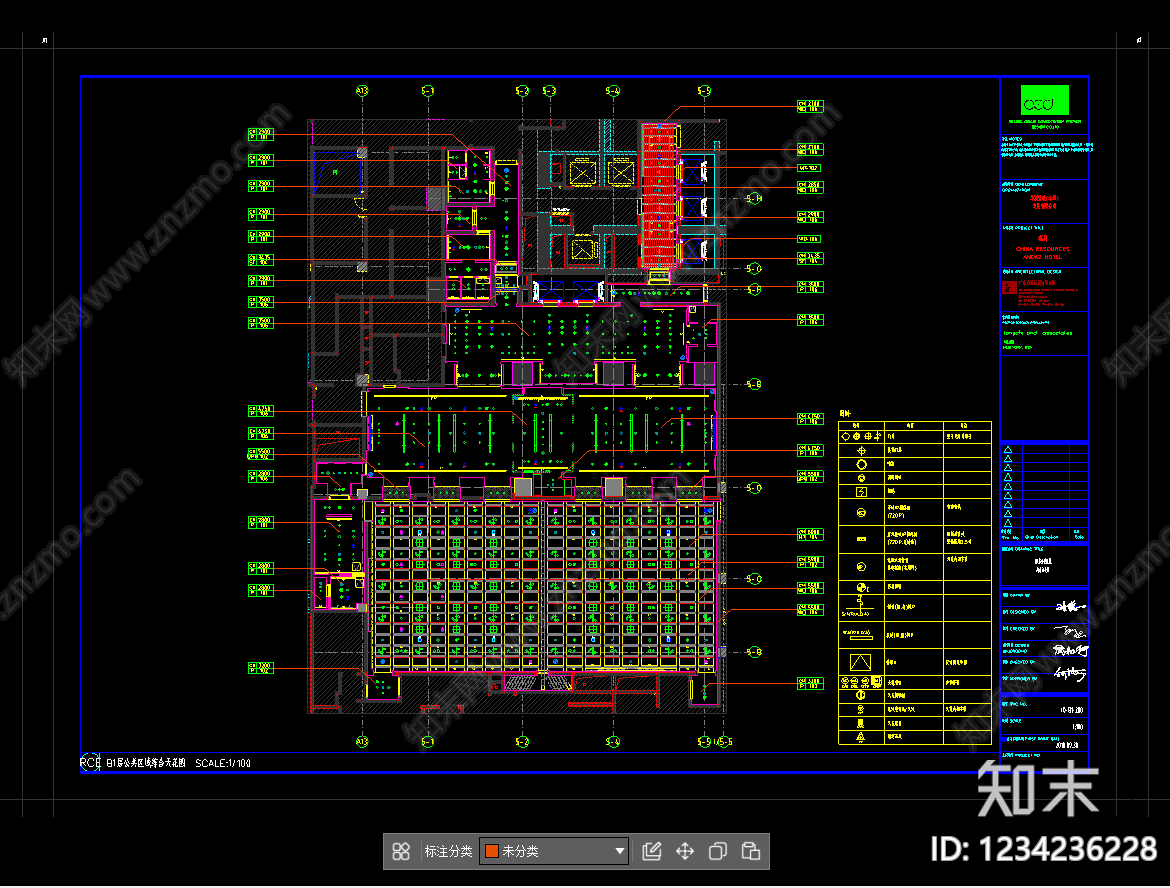Open the 未分类 annotation category dropdown

[554, 851]
